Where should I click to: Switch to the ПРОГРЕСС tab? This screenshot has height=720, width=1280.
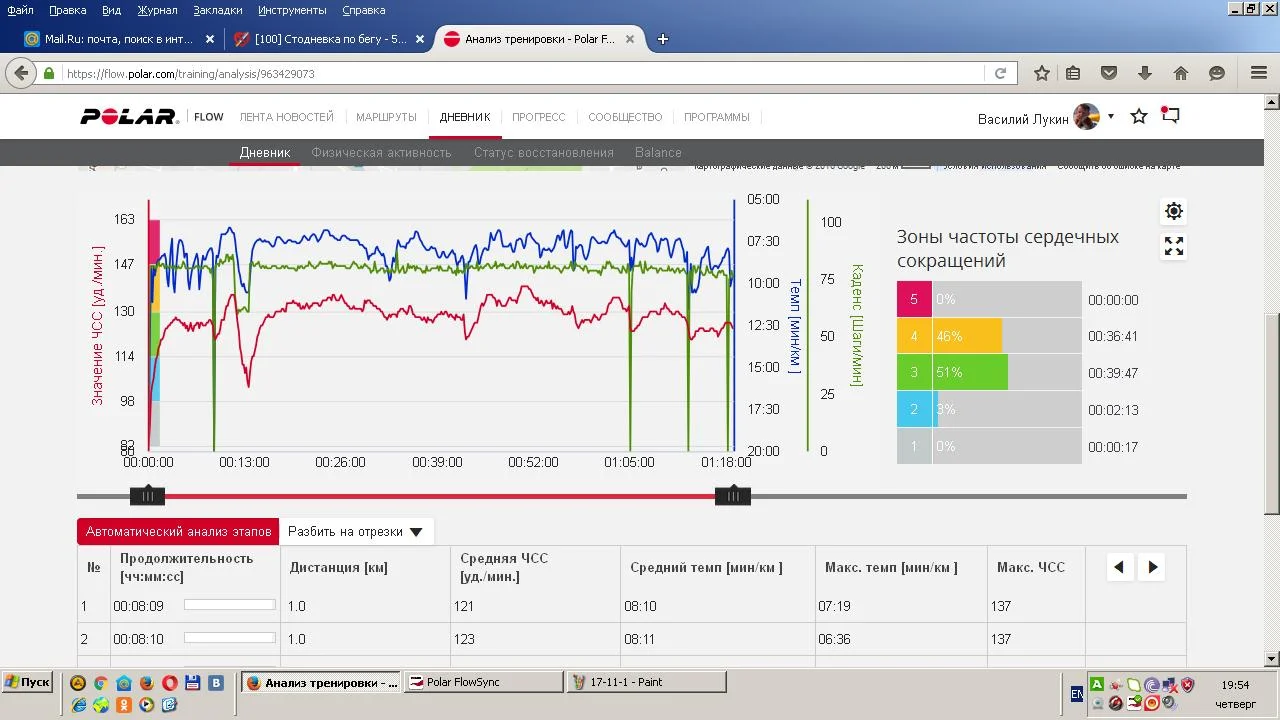[538, 117]
